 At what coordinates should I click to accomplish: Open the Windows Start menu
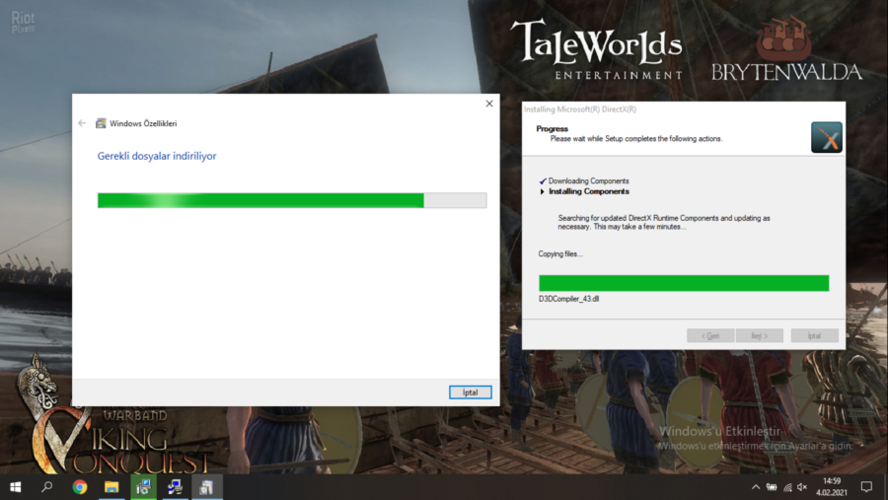(15, 487)
